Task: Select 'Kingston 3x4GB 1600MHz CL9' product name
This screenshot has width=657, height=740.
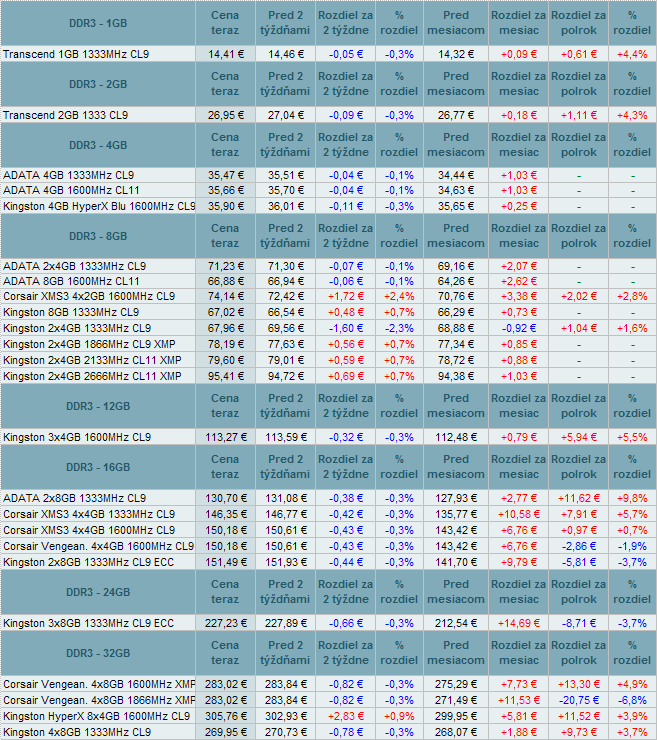Action: coord(77,437)
